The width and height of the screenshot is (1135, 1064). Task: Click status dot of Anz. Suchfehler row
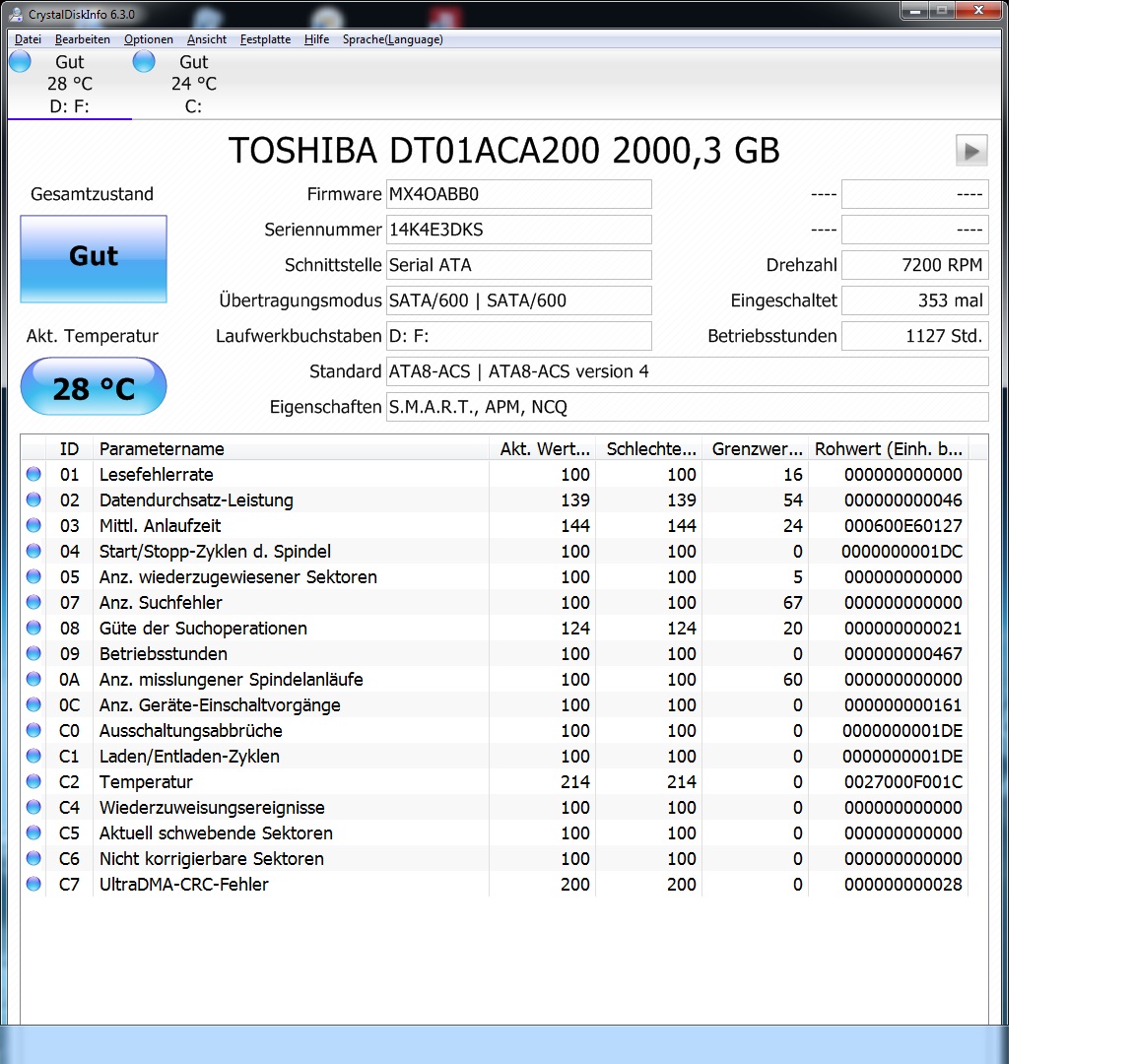coord(33,602)
